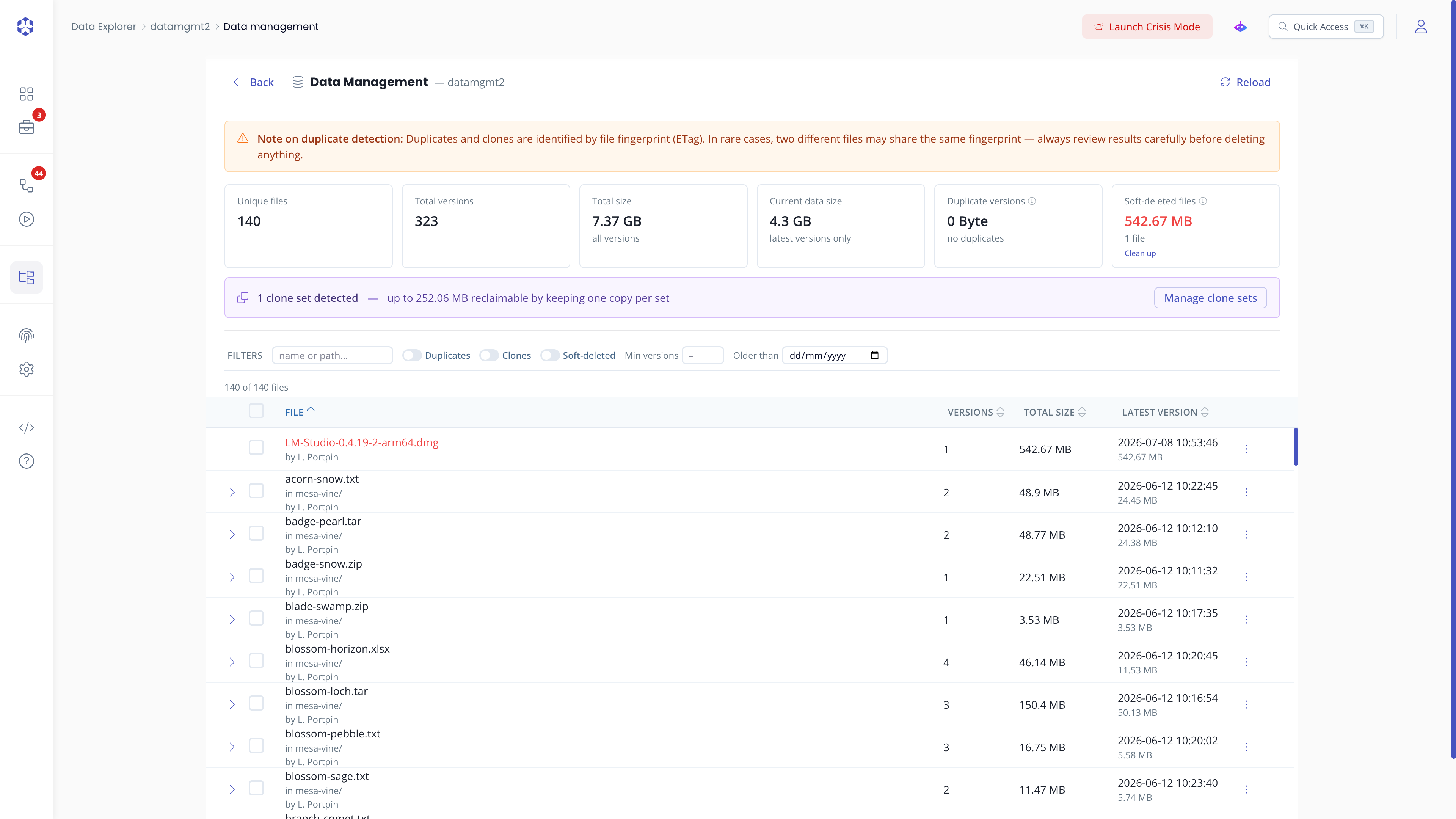Open row menu for acorn-snow.txt
This screenshot has width=1456, height=819.
point(1246,492)
